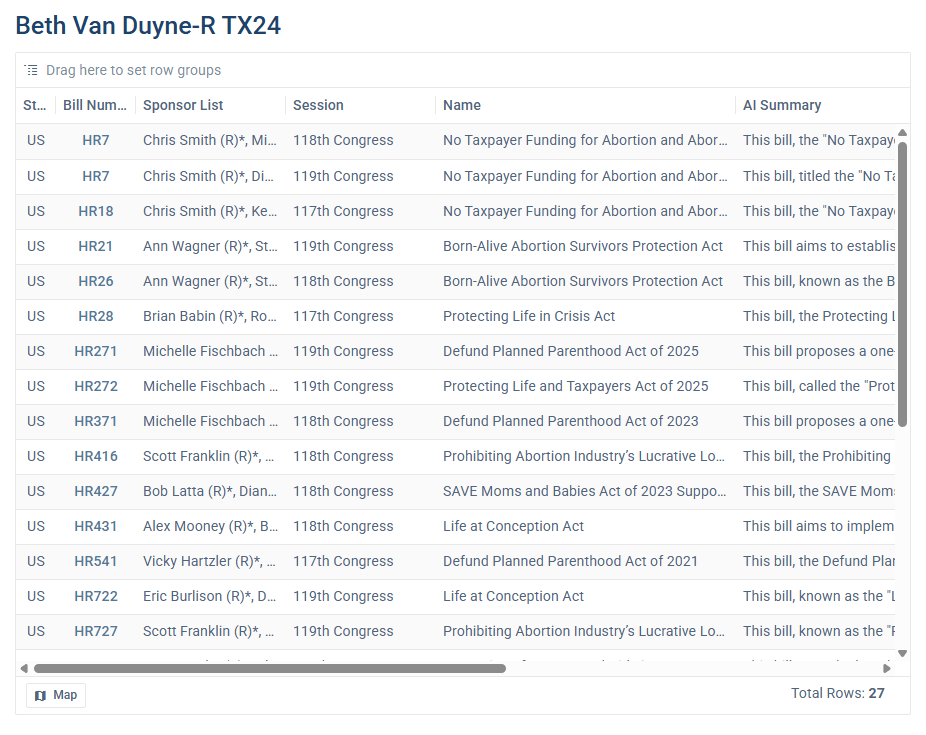
Task: Click the horizontal scrollbar thumb
Action: [270, 668]
